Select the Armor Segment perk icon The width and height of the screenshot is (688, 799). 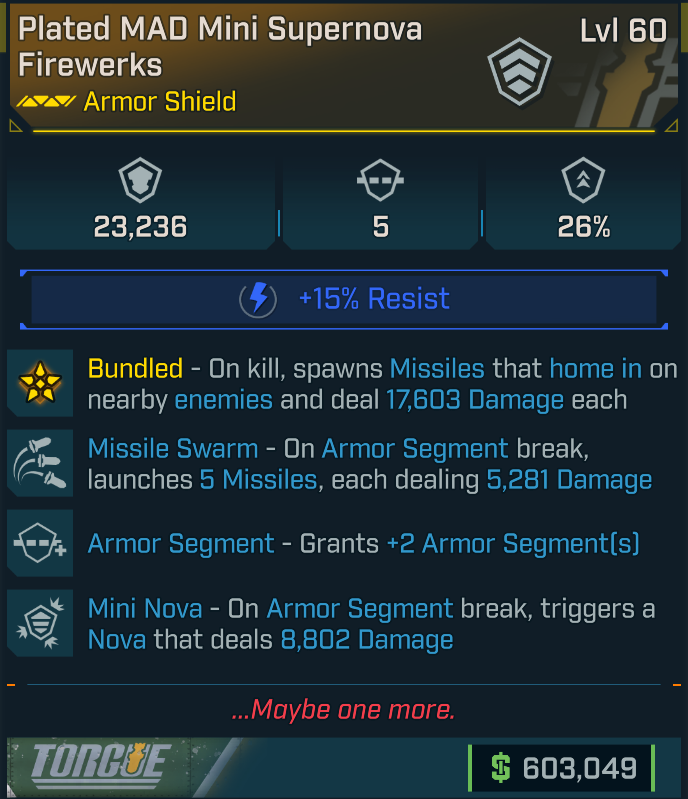[40, 543]
